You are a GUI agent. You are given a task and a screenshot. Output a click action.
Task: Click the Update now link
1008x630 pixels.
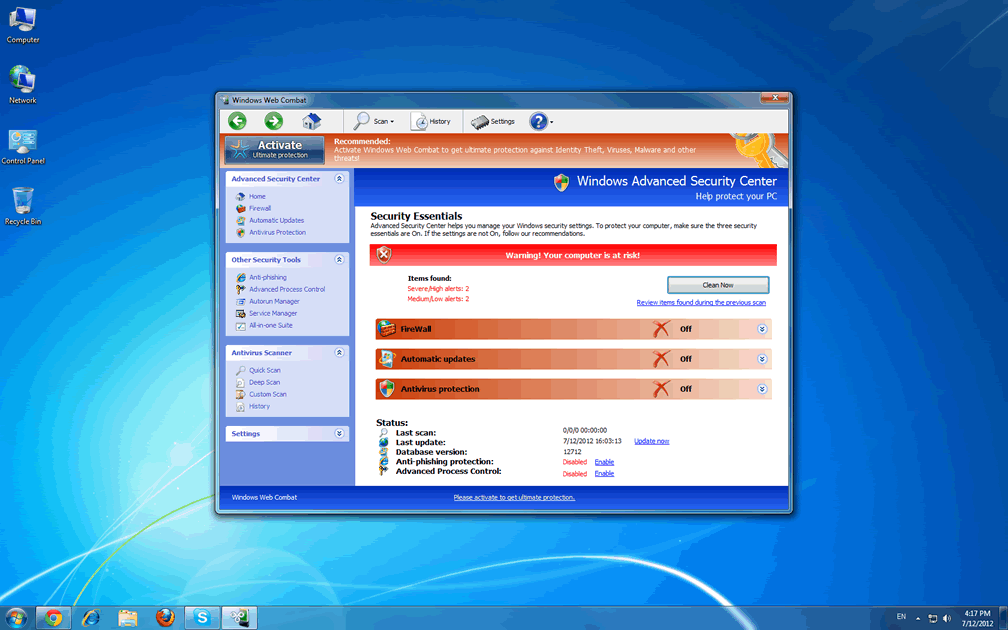(x=651, y=441)
